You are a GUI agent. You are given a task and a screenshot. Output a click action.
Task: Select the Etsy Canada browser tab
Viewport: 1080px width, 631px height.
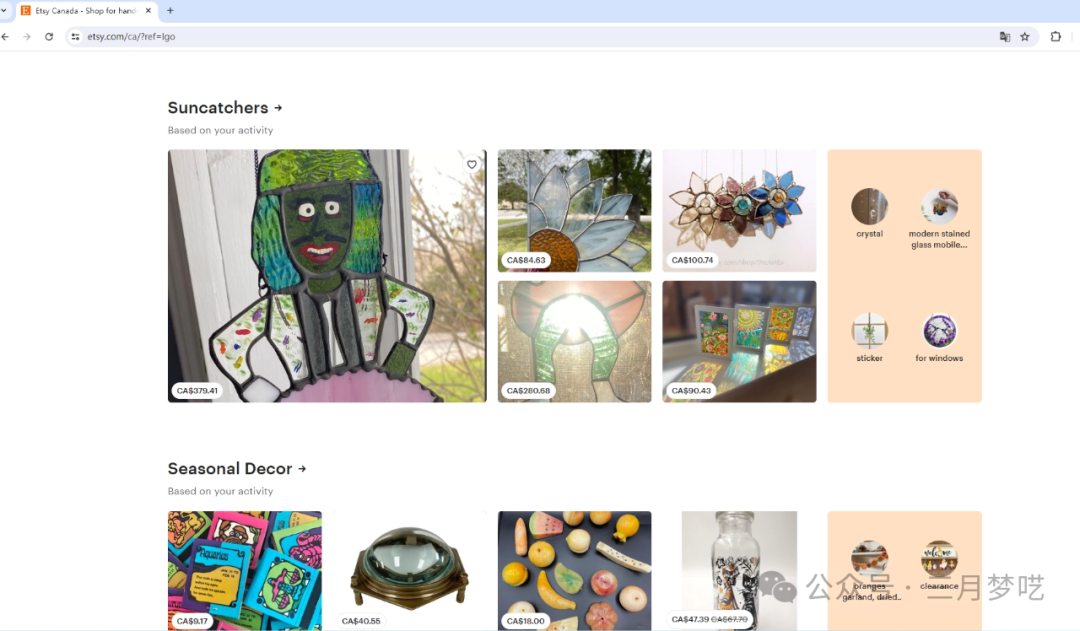88,10
